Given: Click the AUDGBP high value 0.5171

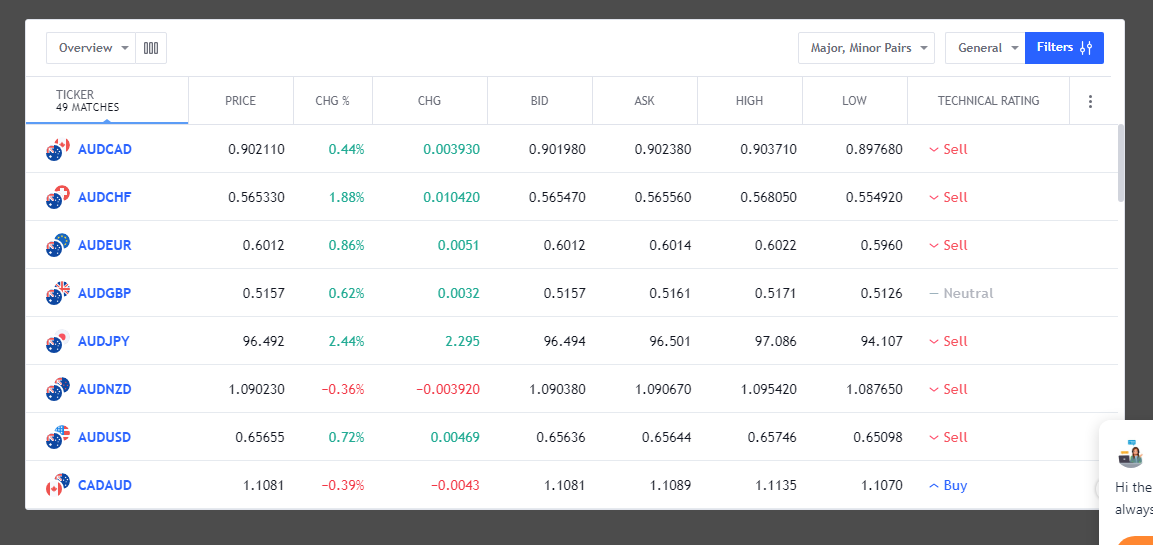Looking at the screenshot, I should tap(776, 293).
